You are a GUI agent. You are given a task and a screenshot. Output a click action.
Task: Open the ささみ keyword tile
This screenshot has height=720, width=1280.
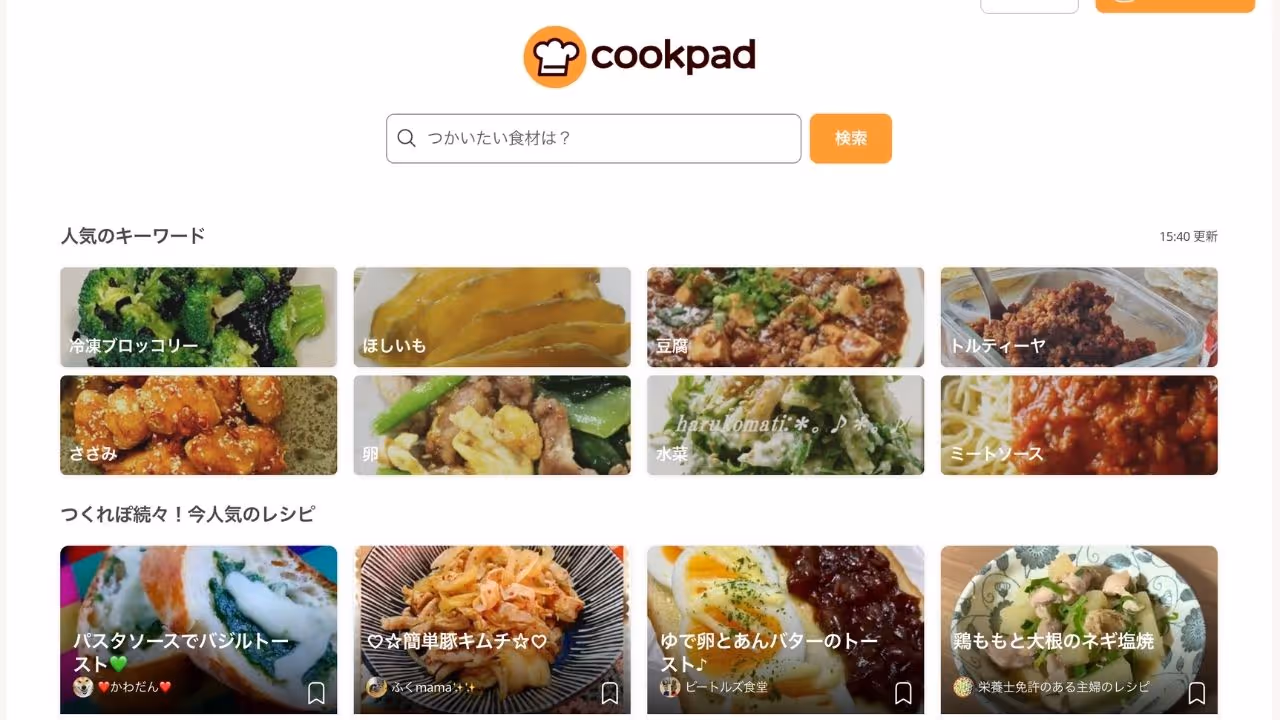tap(199, 425)
